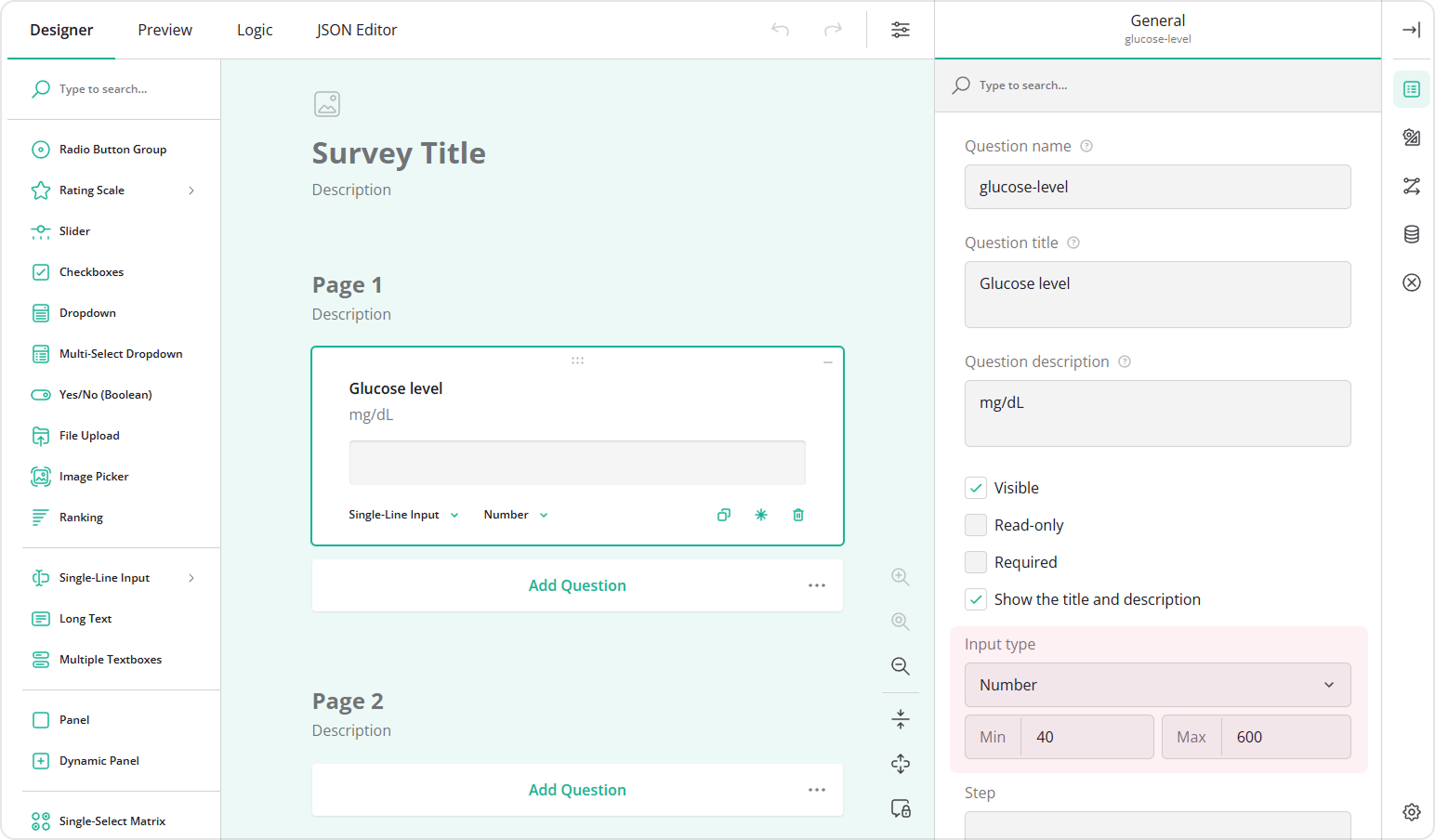
Task: Open the Single-Line Input type dropdown on the question
Action: [402, 514]
